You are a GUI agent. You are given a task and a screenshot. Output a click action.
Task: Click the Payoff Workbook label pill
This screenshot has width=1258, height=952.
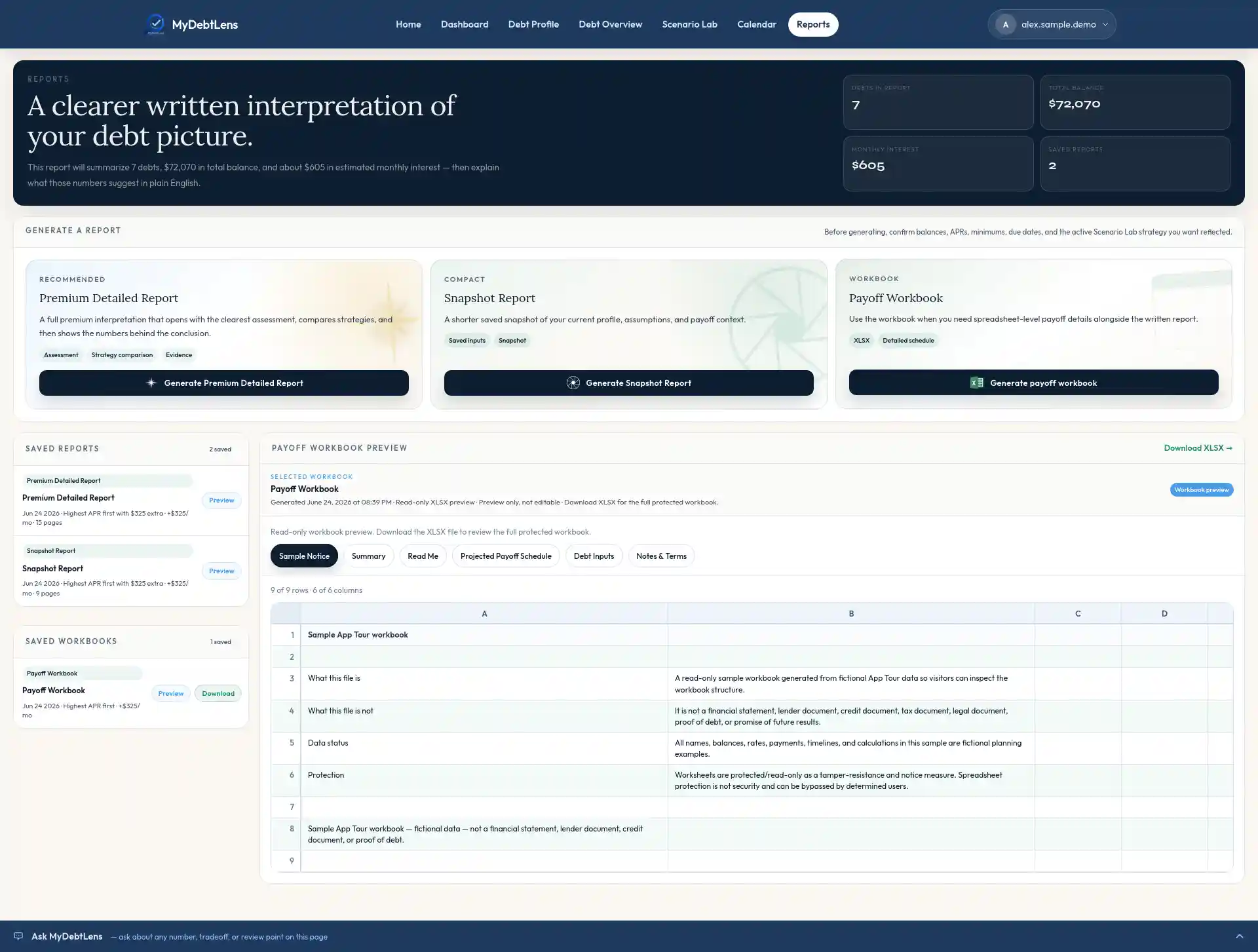click(83, 674)
